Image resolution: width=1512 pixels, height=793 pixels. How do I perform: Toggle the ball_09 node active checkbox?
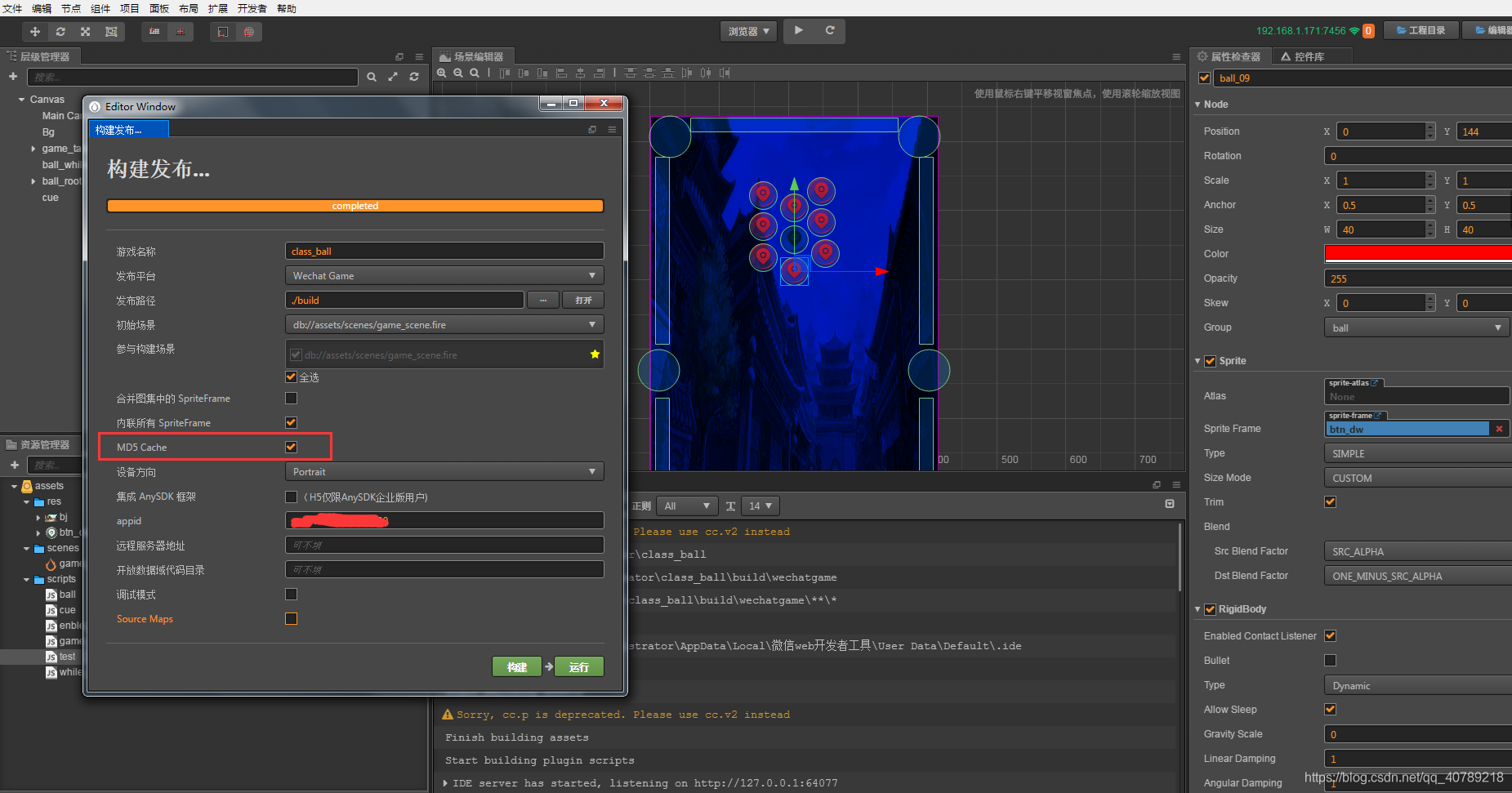coord(1204,78)
